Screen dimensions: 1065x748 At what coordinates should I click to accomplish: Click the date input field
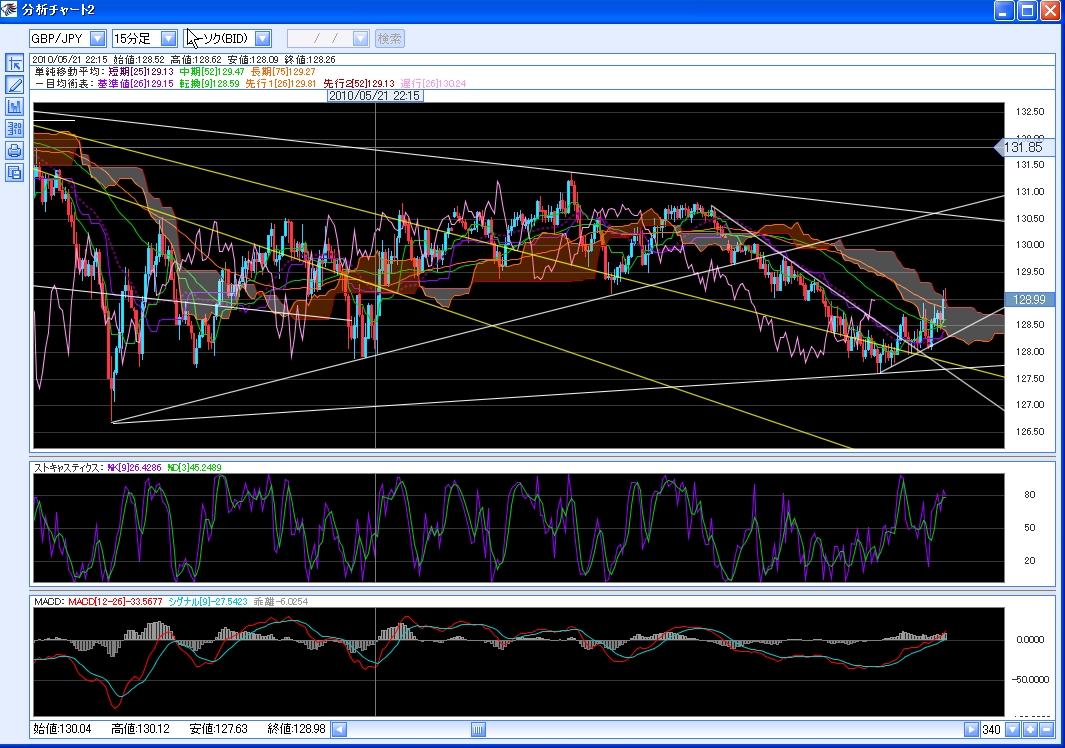coord(320,39)
